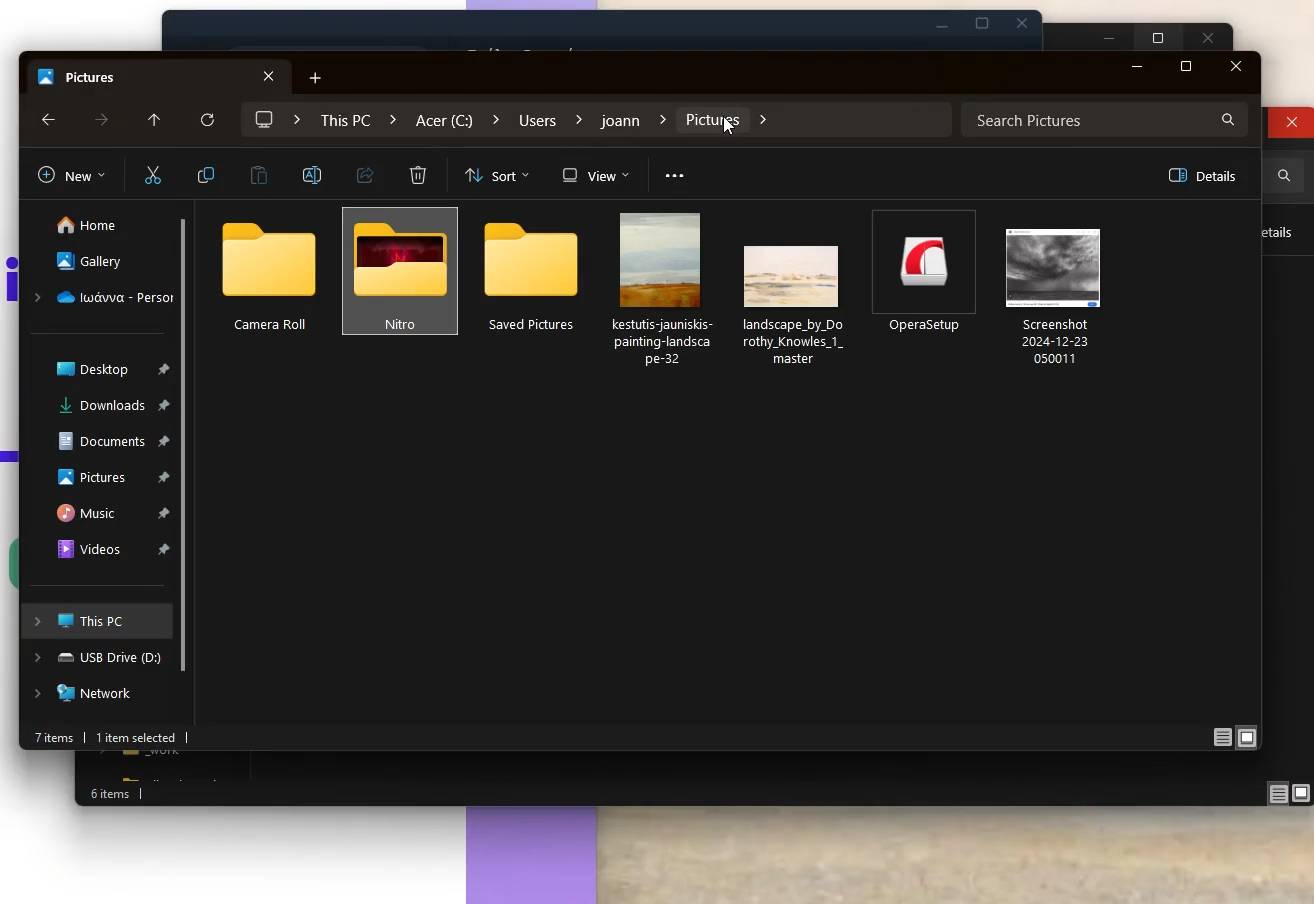Toggle the Details pane
Screen dimensions: 1314x904
pos(1202,176)
